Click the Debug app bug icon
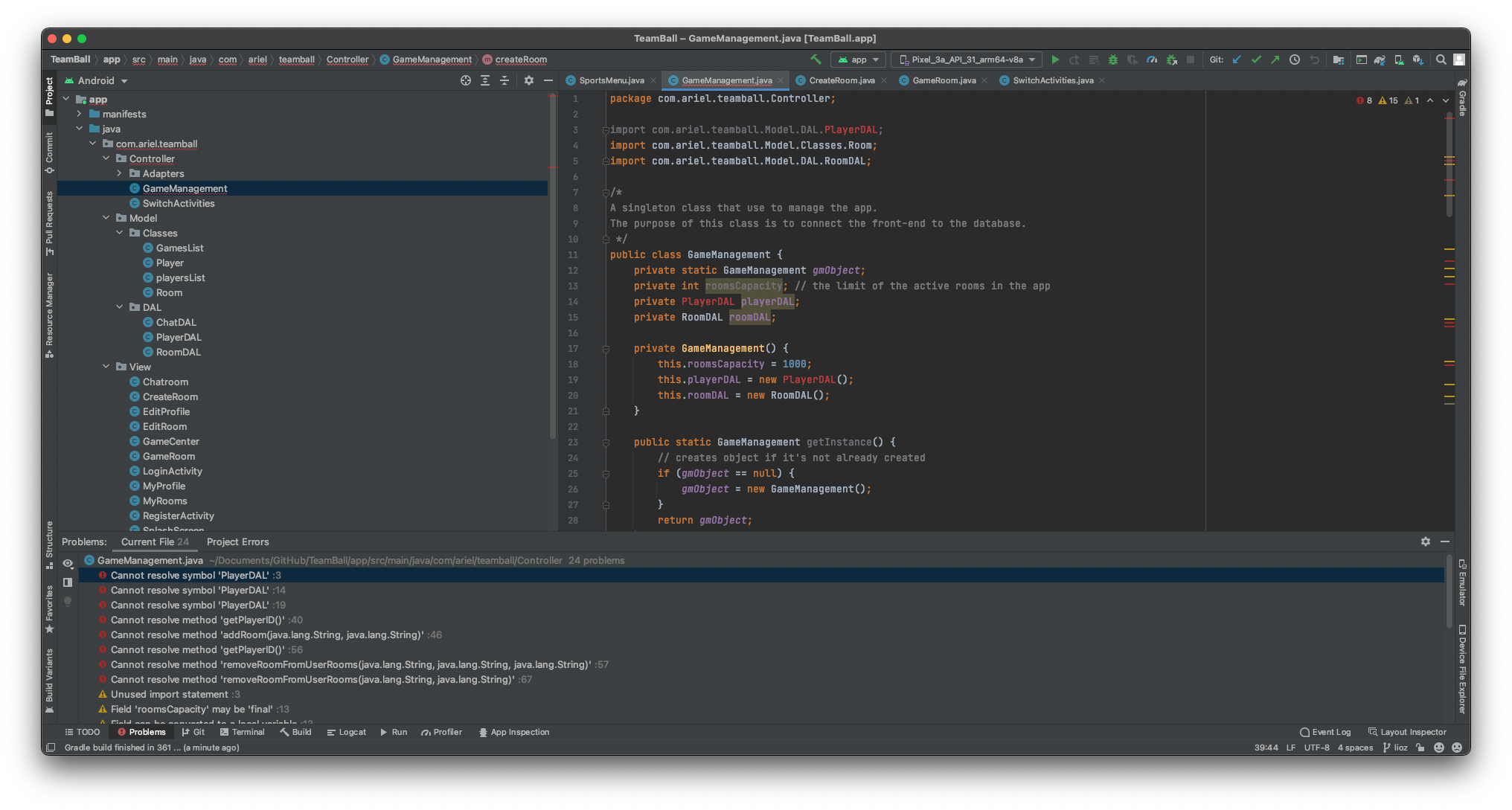 tap(1113, 60)
